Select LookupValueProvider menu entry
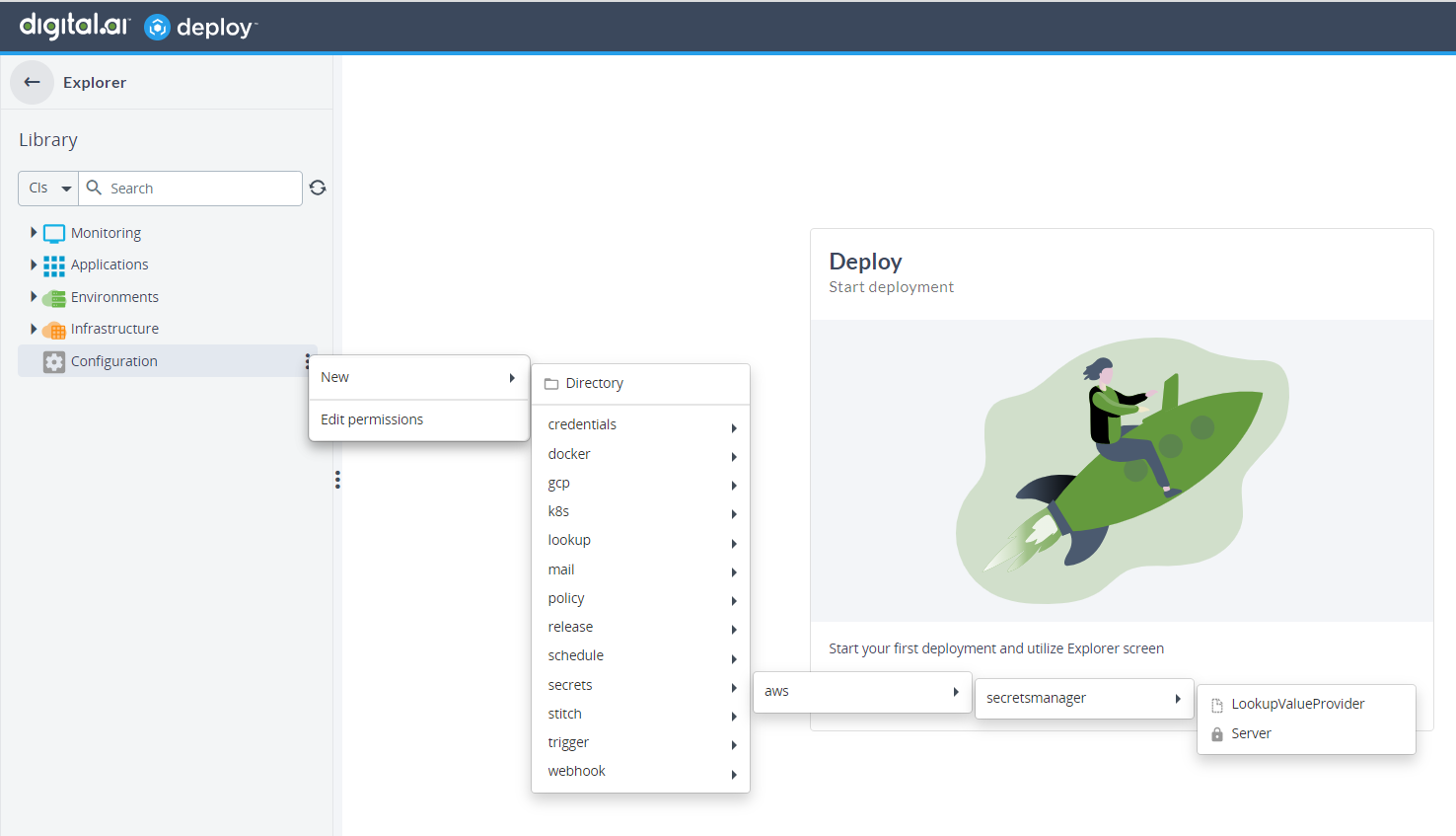 pos(1297,704)
